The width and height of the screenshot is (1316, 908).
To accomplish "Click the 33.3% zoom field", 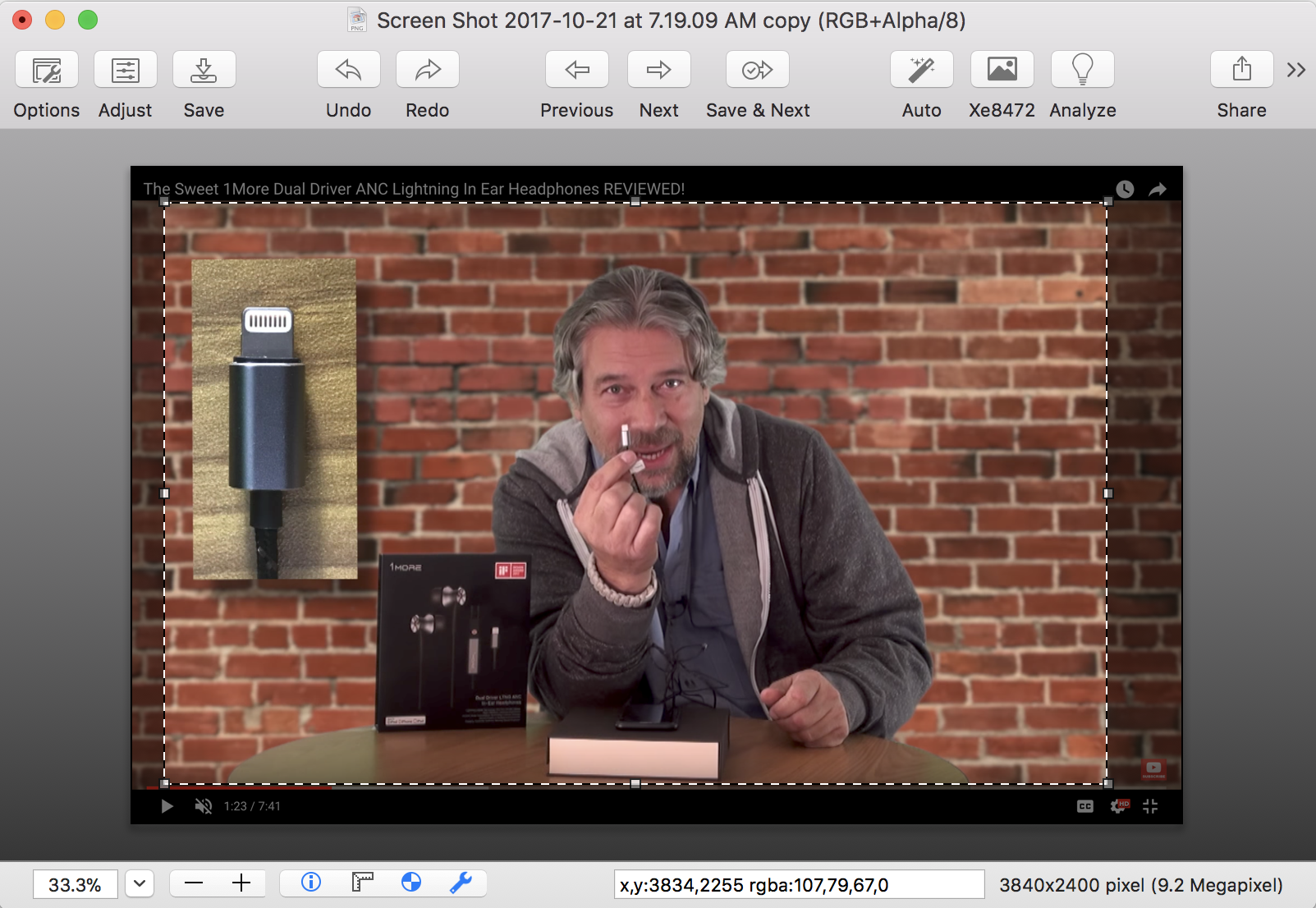I will (76, 884).
